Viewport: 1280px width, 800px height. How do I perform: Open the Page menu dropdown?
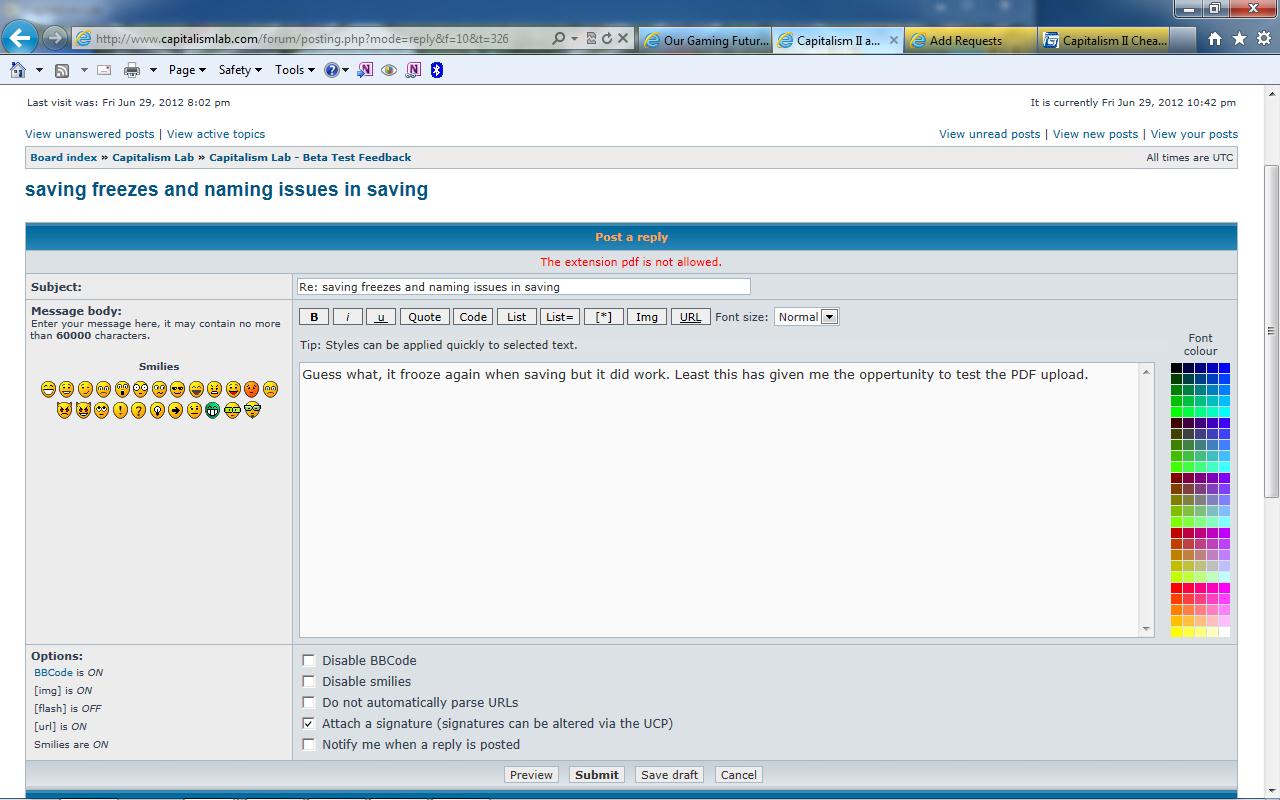pyautogui.click(x=187, y=70)
